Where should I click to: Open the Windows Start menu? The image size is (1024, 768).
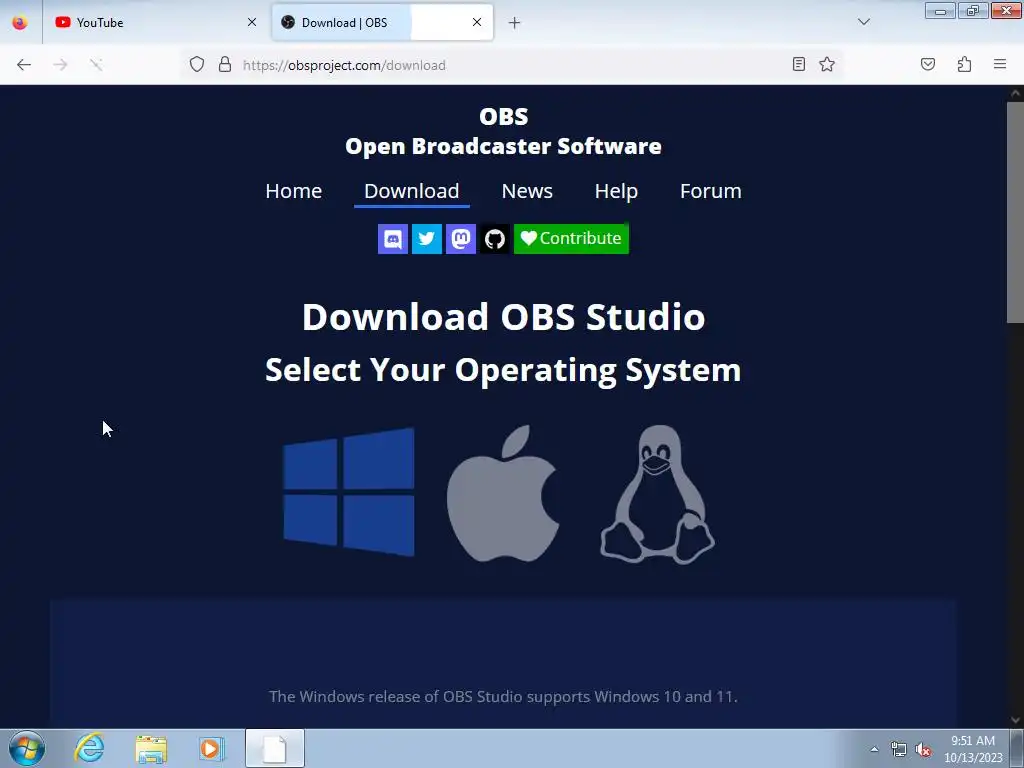[x=27, y=748]
